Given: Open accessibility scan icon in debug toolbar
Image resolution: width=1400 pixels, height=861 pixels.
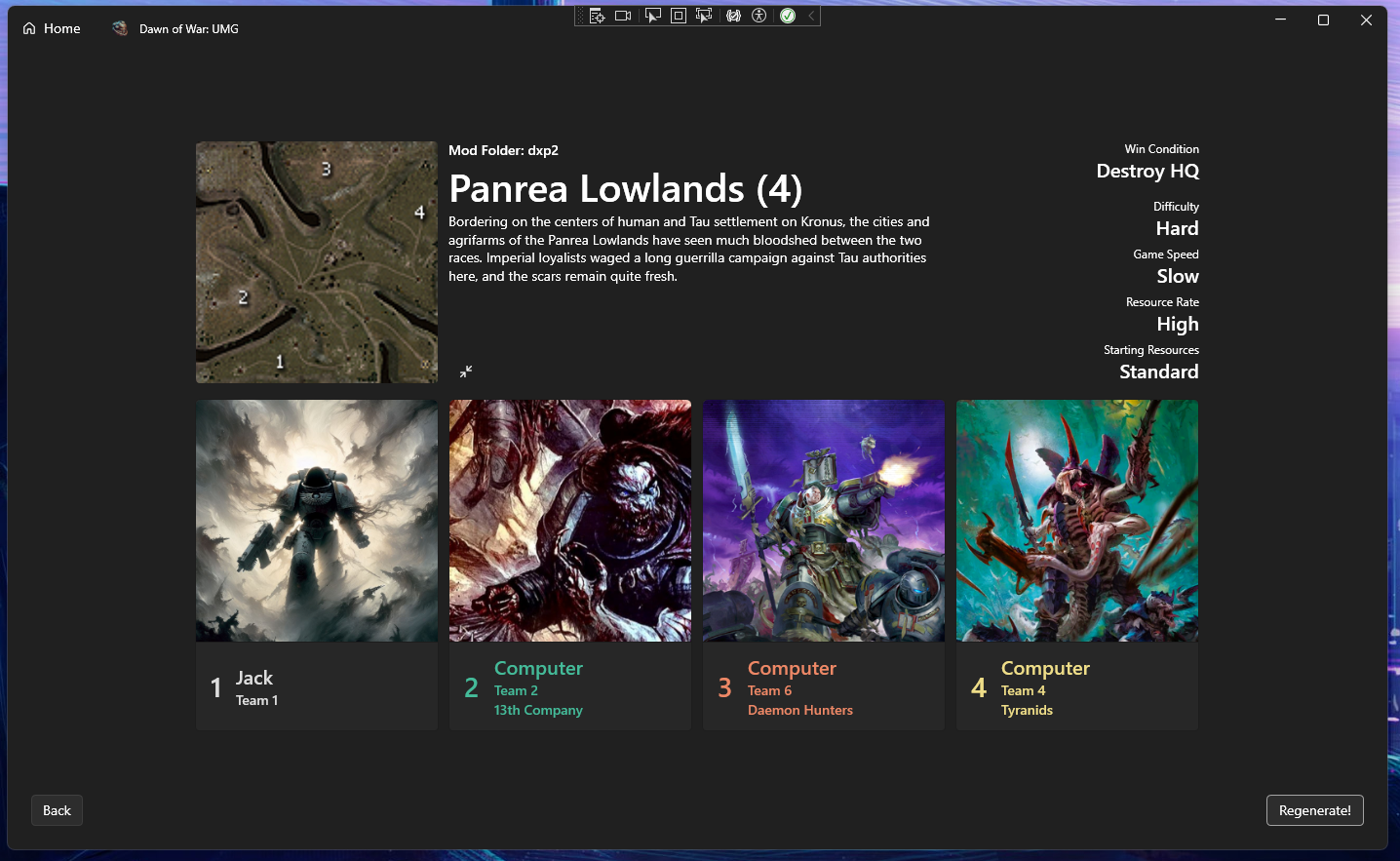Looking at the screenshot, I should tap(759, 16).
